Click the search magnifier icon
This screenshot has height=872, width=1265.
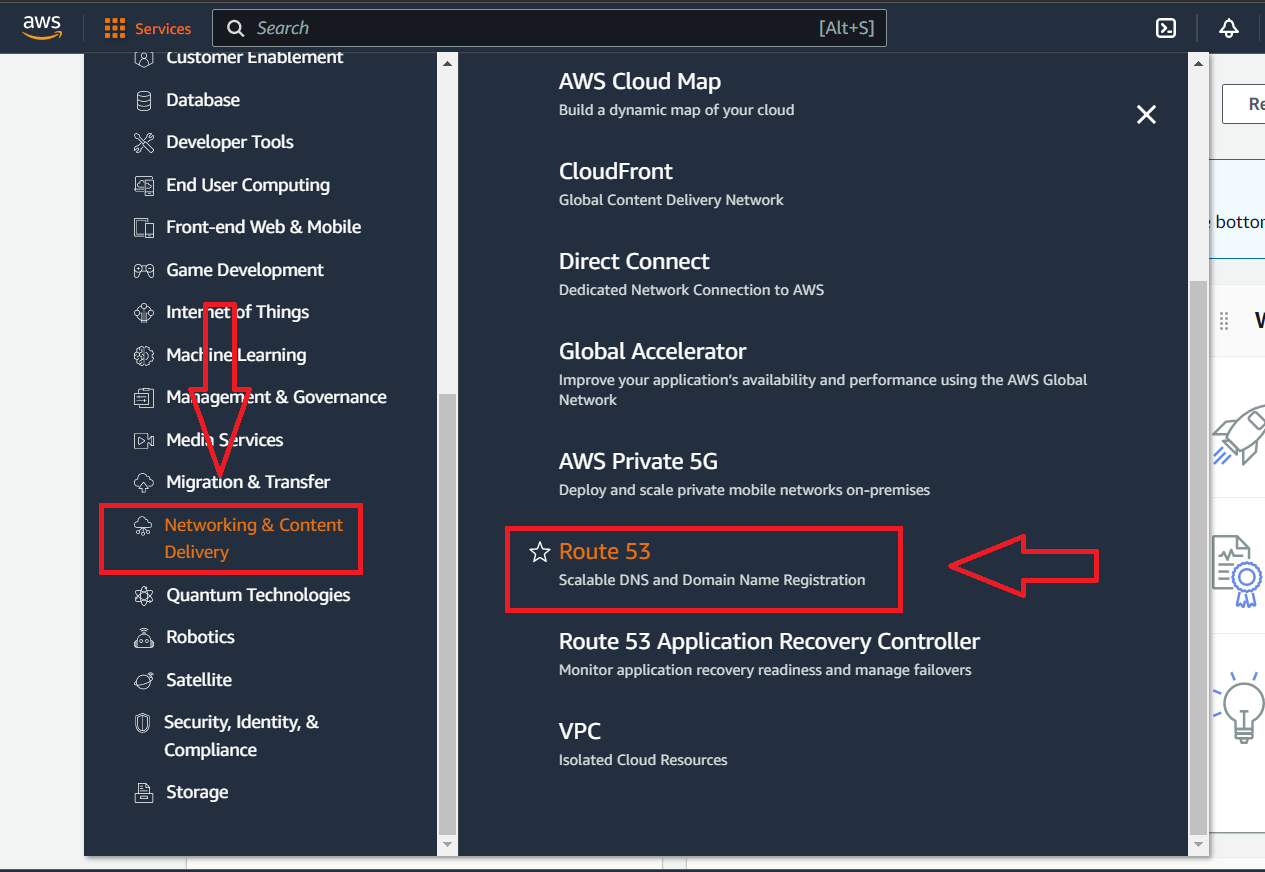(x=235, y=28)
